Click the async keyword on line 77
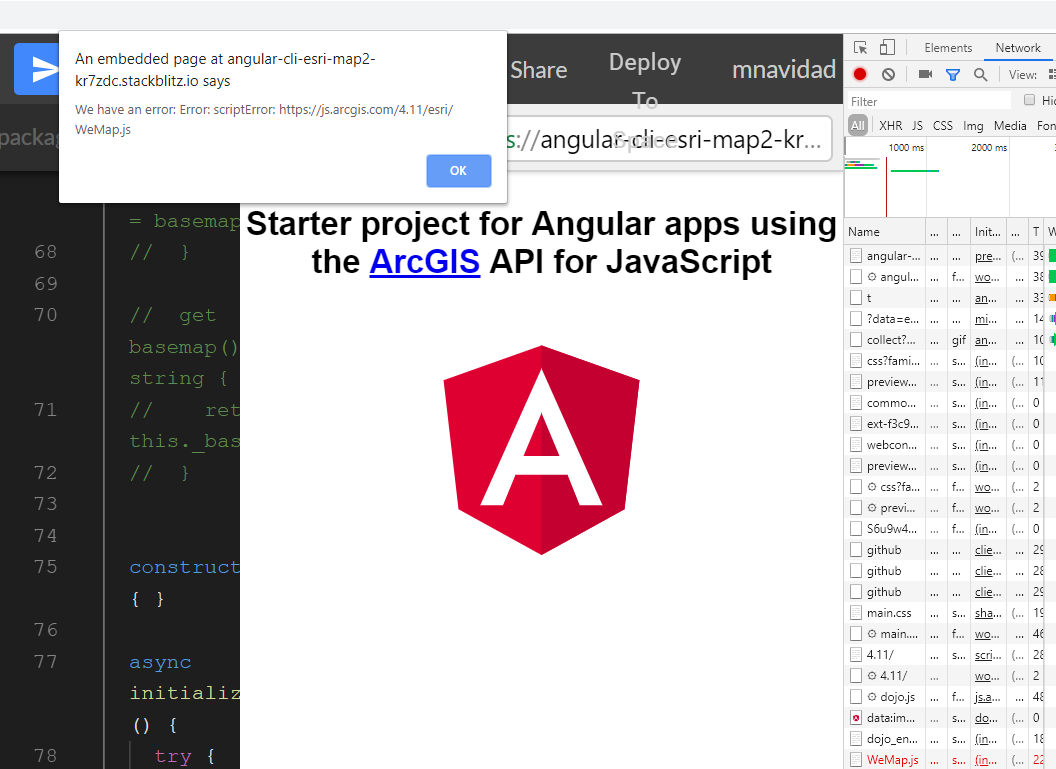The height and width of the screenshot is (769, 1056). point(160,663)
